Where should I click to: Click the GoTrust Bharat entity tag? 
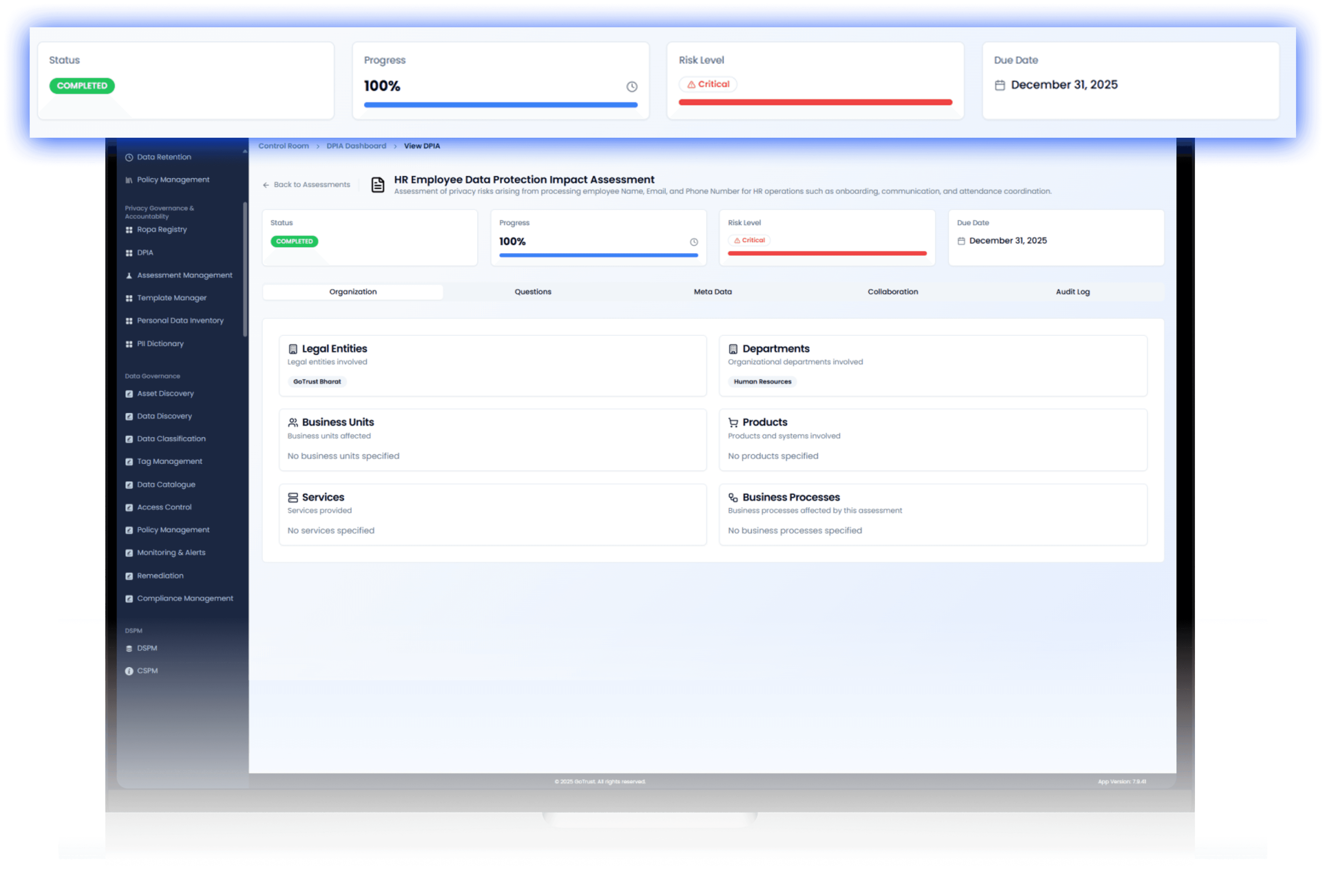pyautogui.click(x=317, y=382)
